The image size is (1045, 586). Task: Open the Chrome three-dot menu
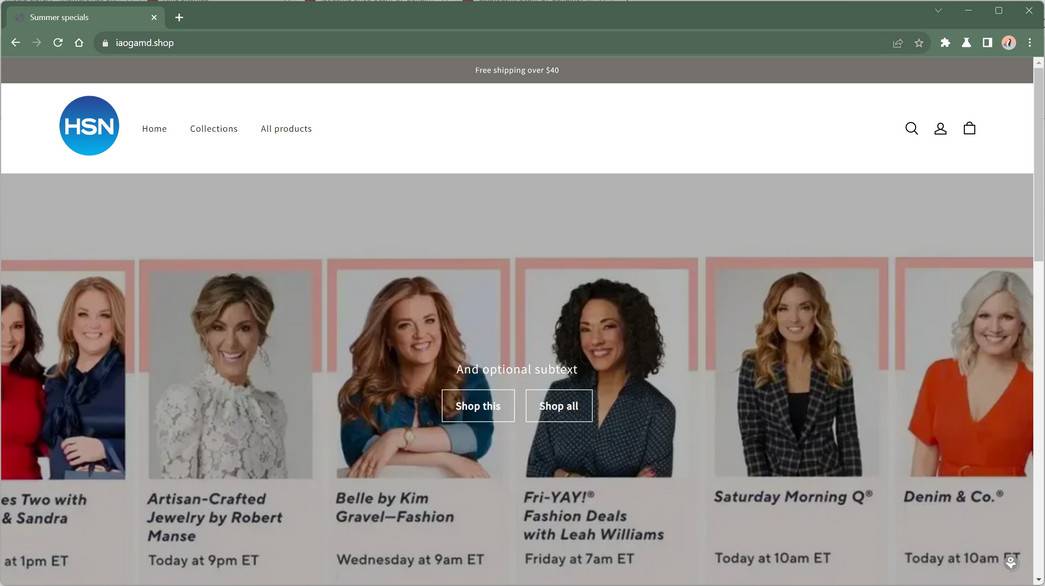pyautogui.click(x=1030, y=43)
